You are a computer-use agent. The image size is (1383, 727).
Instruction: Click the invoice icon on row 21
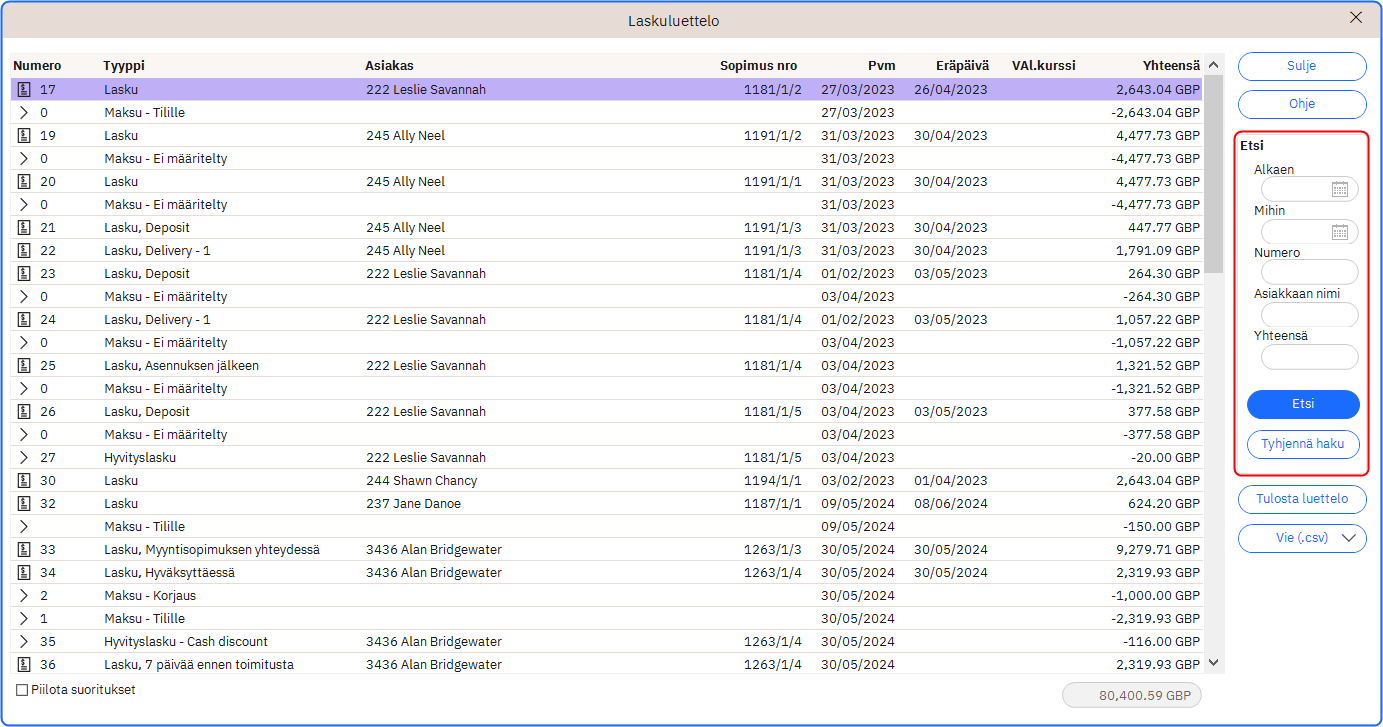(24, 228)
